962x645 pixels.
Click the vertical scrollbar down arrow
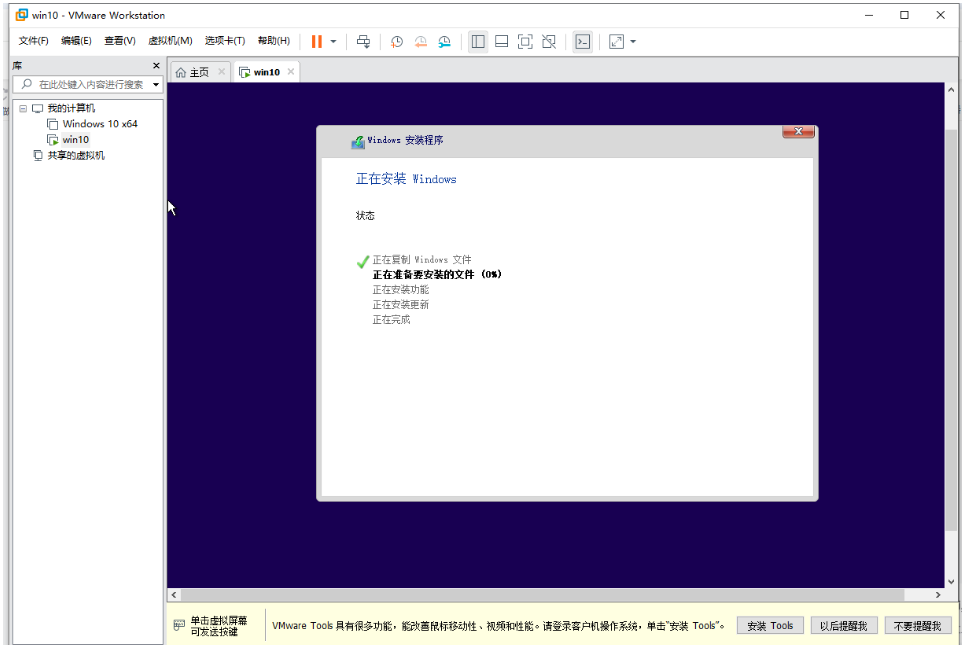951,582
